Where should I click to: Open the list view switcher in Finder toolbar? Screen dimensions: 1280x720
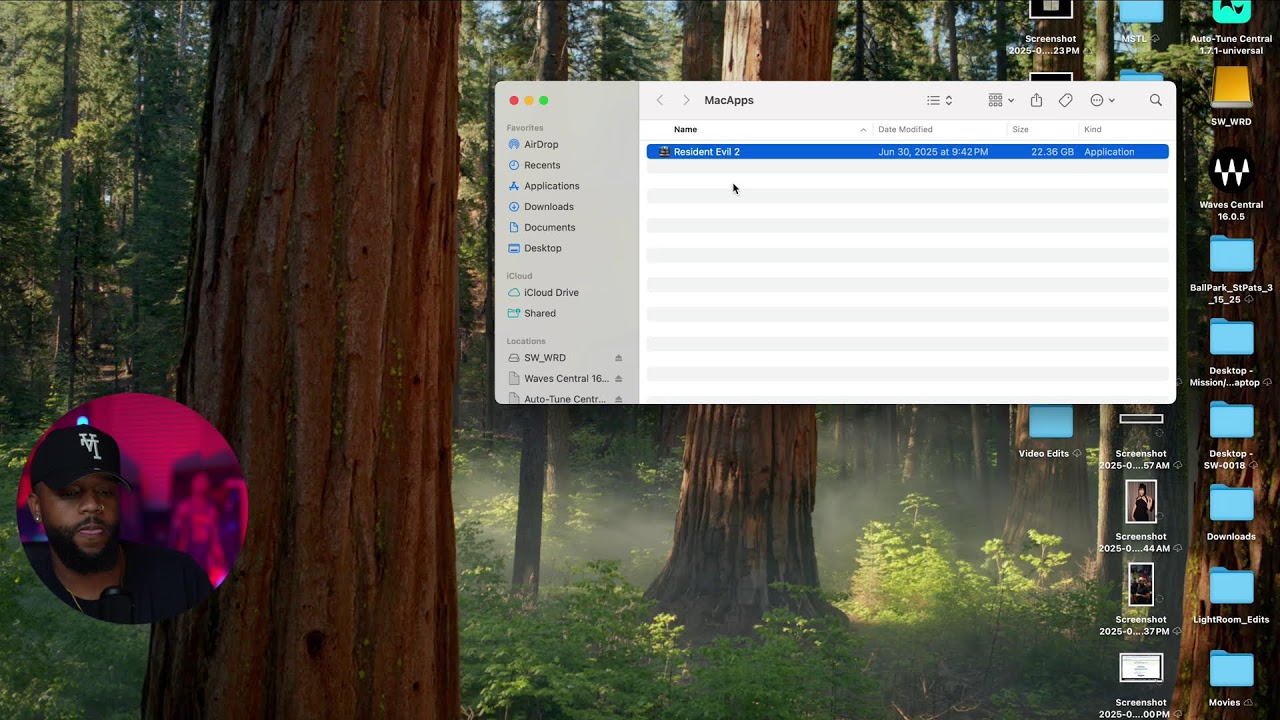pos(939,100)
